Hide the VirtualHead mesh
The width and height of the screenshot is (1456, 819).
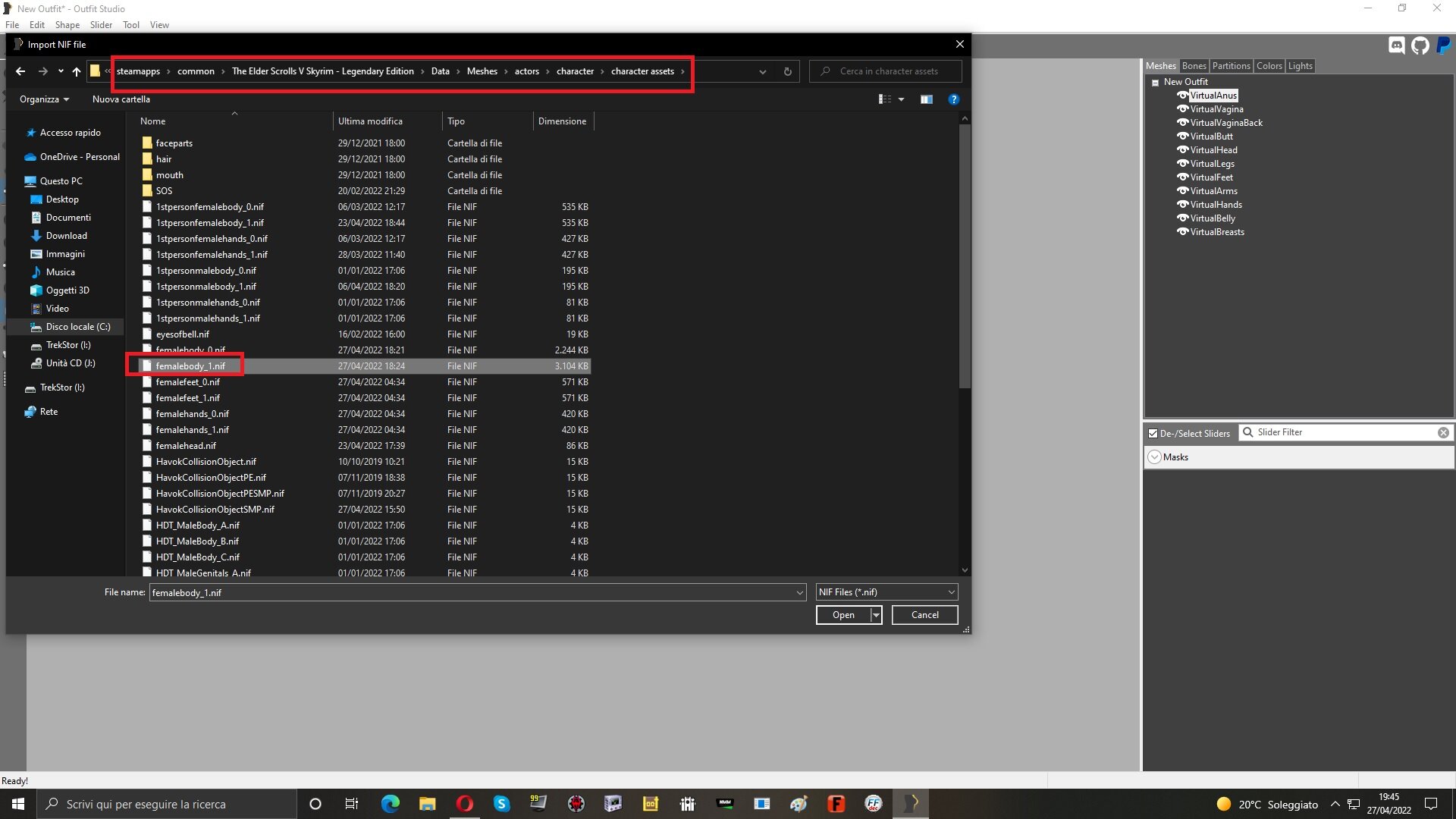click(x=1182, y=150)
